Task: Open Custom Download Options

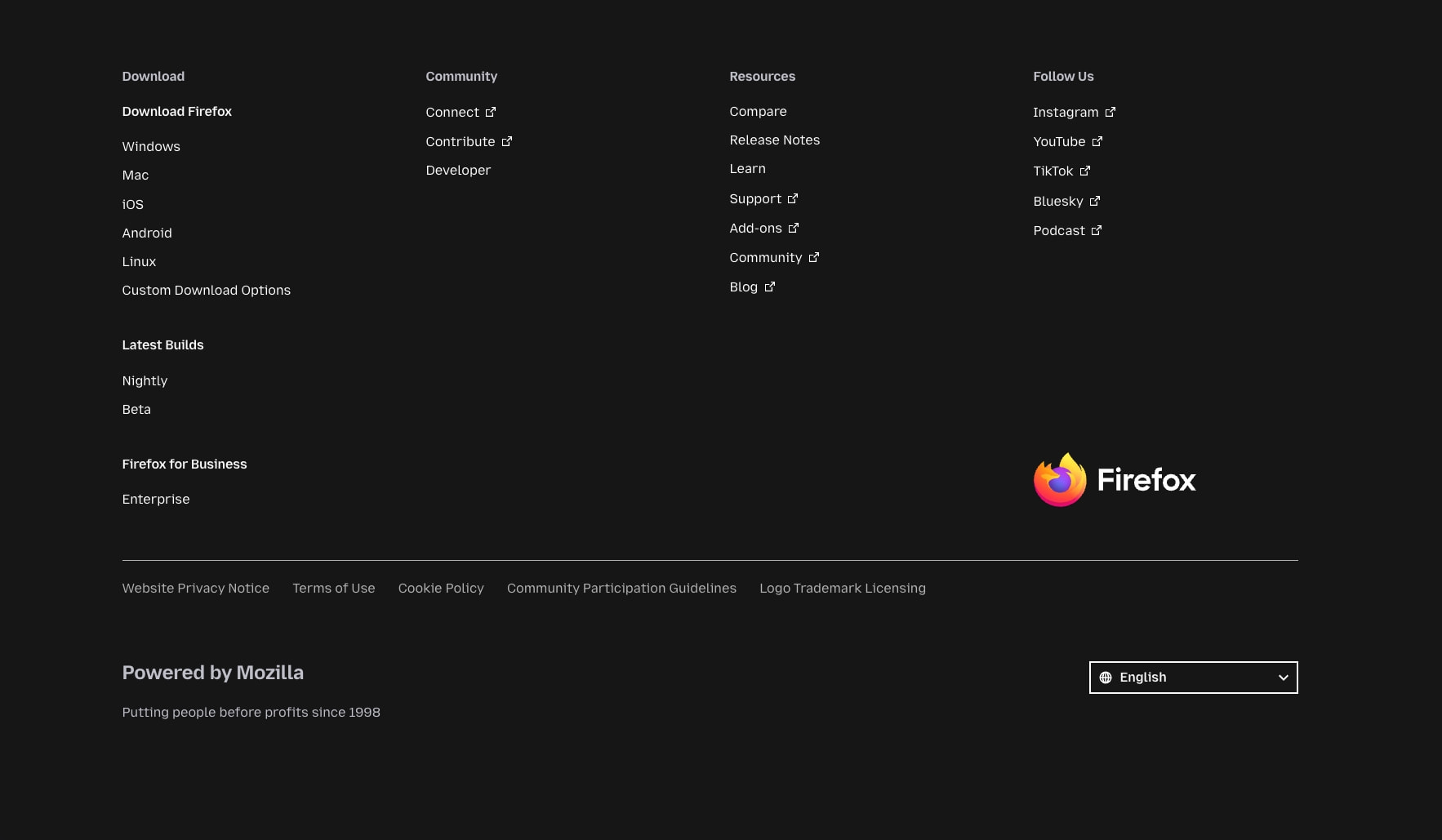Action: click(x=207, y=290)
